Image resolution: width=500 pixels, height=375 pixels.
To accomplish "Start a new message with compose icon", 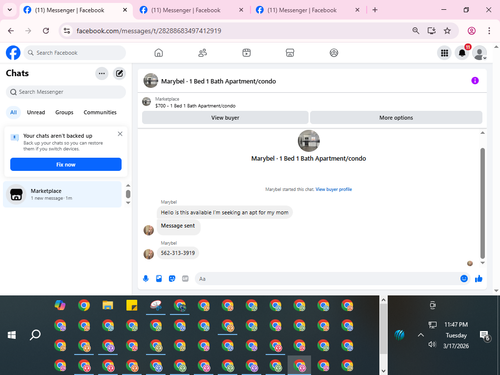I will 119,73.
